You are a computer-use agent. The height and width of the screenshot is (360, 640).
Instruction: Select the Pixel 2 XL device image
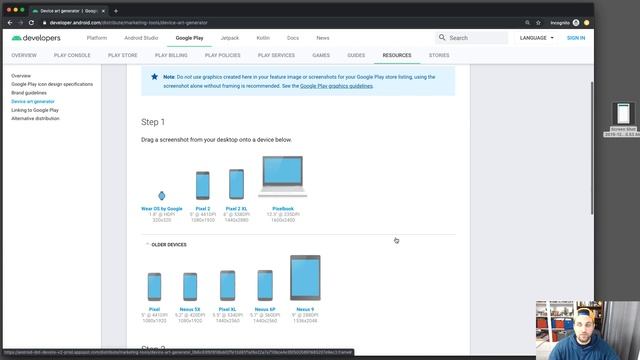coord(236,184)
